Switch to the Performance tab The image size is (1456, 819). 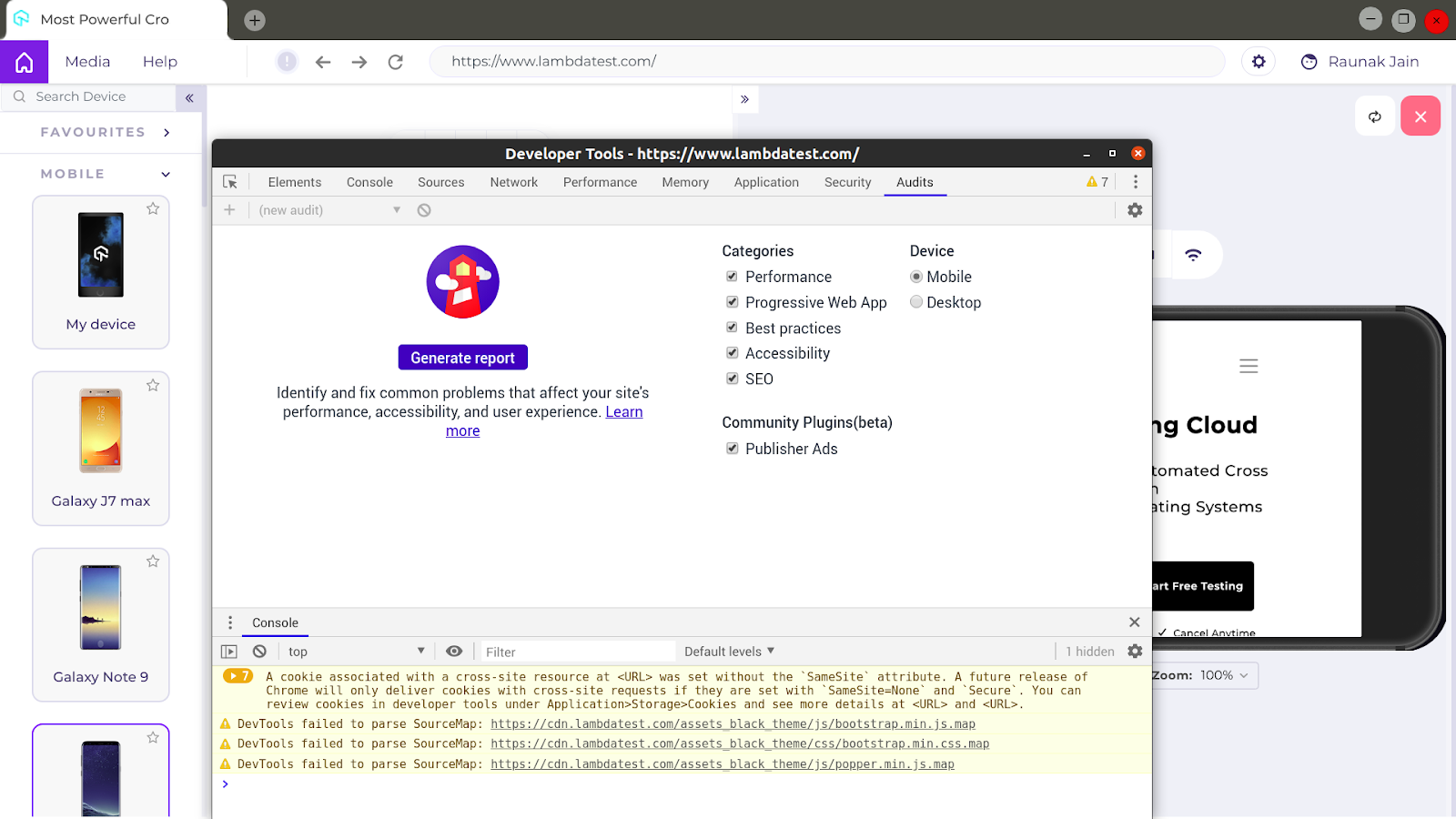600,182
